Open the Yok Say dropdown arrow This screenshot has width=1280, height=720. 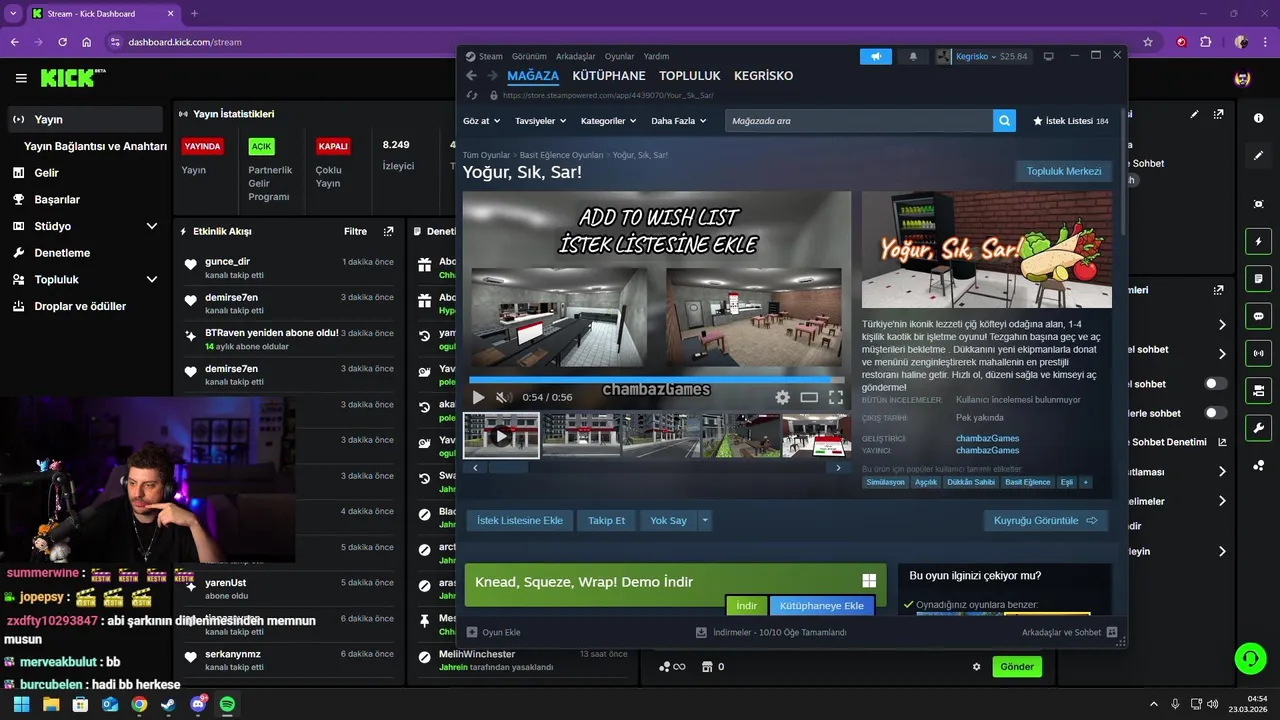pyautogui.click(x=705, y=520)
